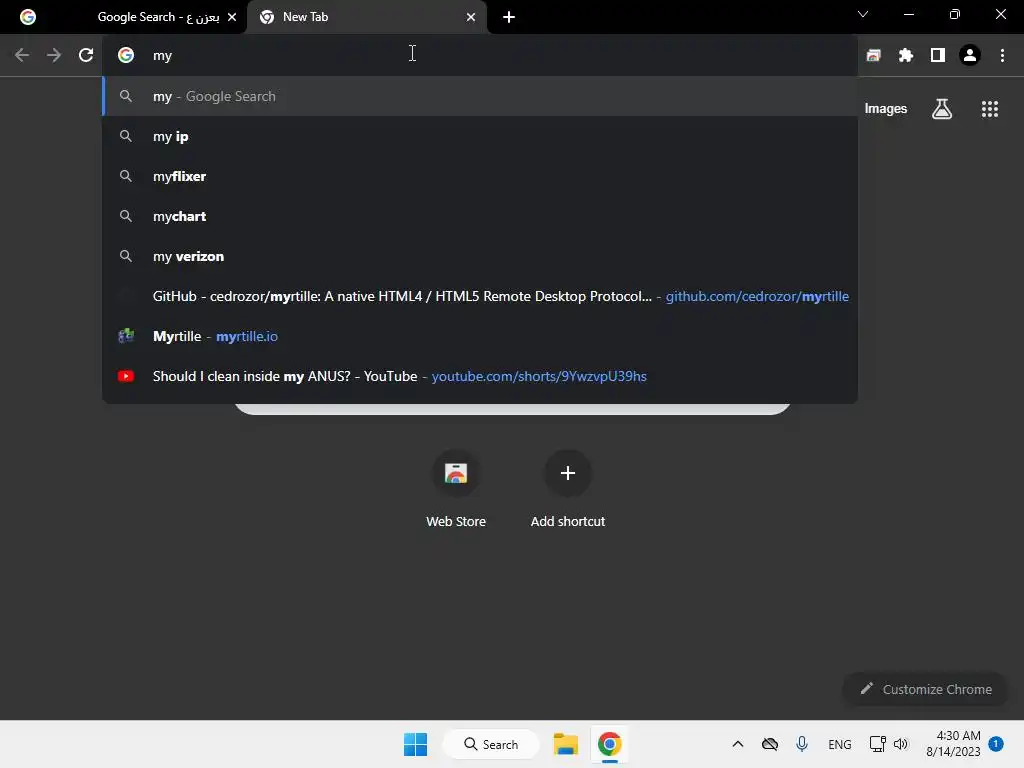Screen dimensions: 1024x768
Task: Select 'my - Google Search' suggestion
Action: click(481, 96)
